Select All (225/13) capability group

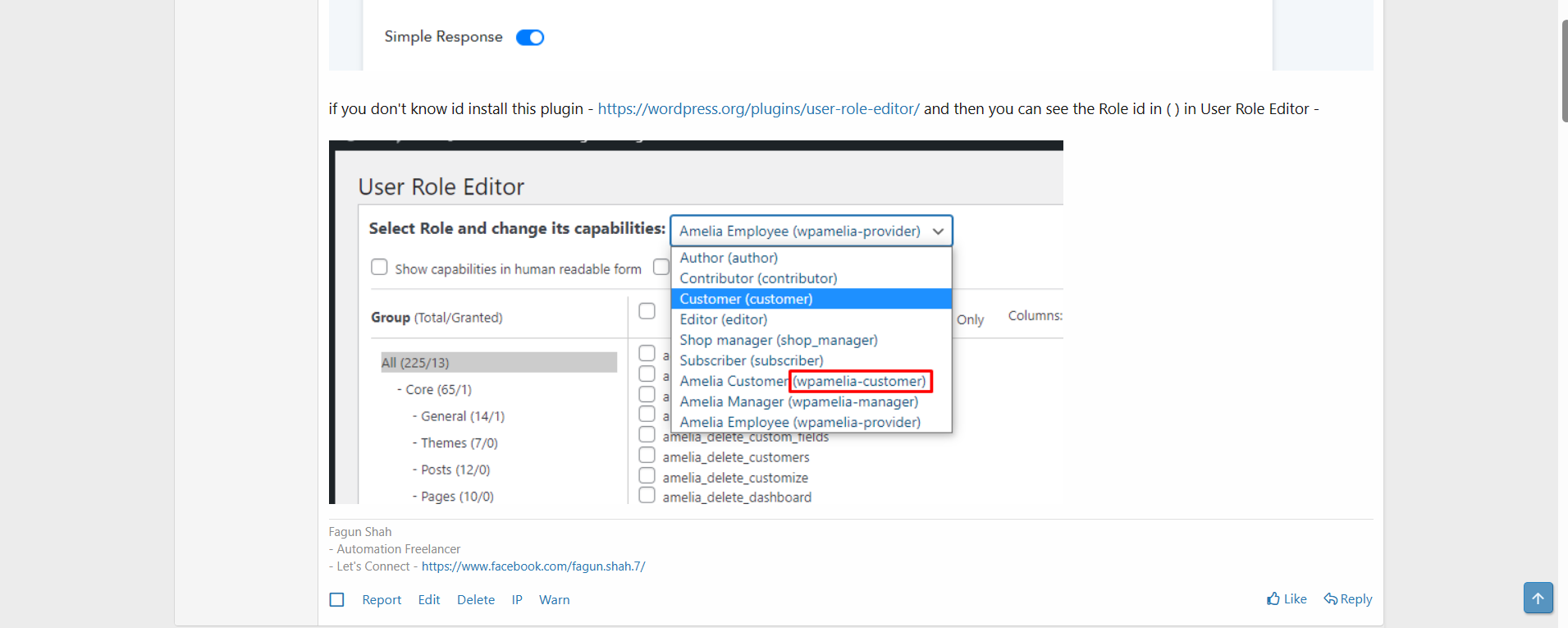point(499,362)
